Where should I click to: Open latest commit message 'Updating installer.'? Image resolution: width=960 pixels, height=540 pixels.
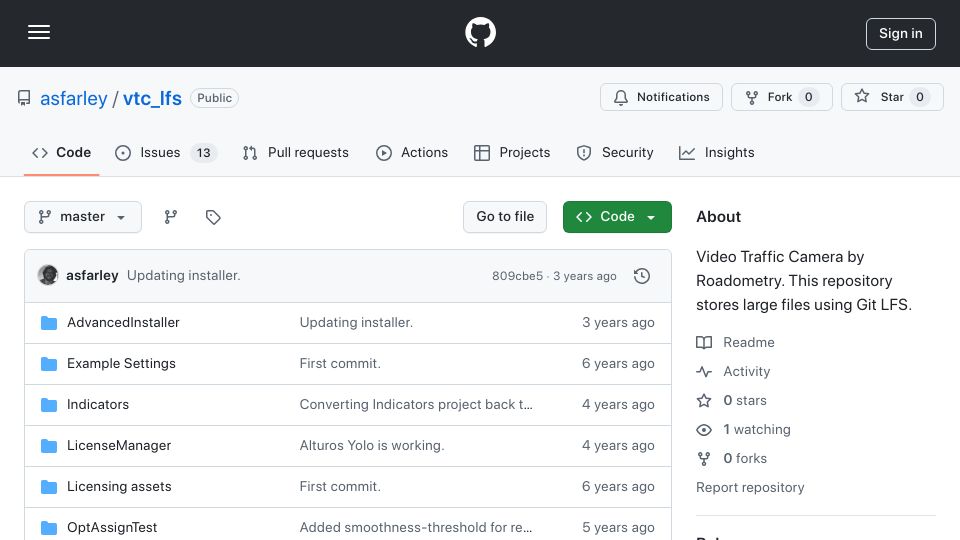(184, 276)
